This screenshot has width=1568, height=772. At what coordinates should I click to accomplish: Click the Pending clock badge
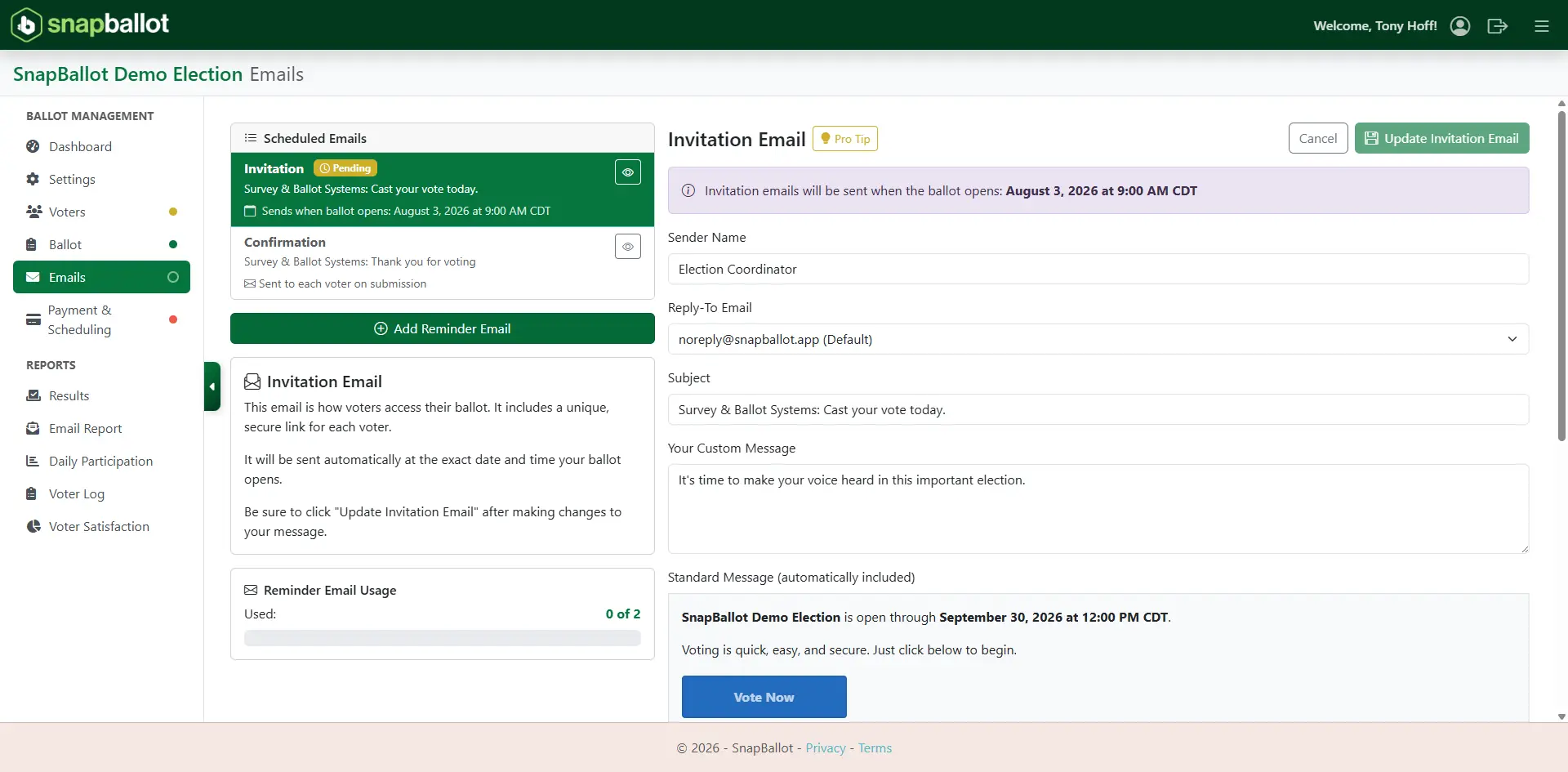tap(345, 168)
